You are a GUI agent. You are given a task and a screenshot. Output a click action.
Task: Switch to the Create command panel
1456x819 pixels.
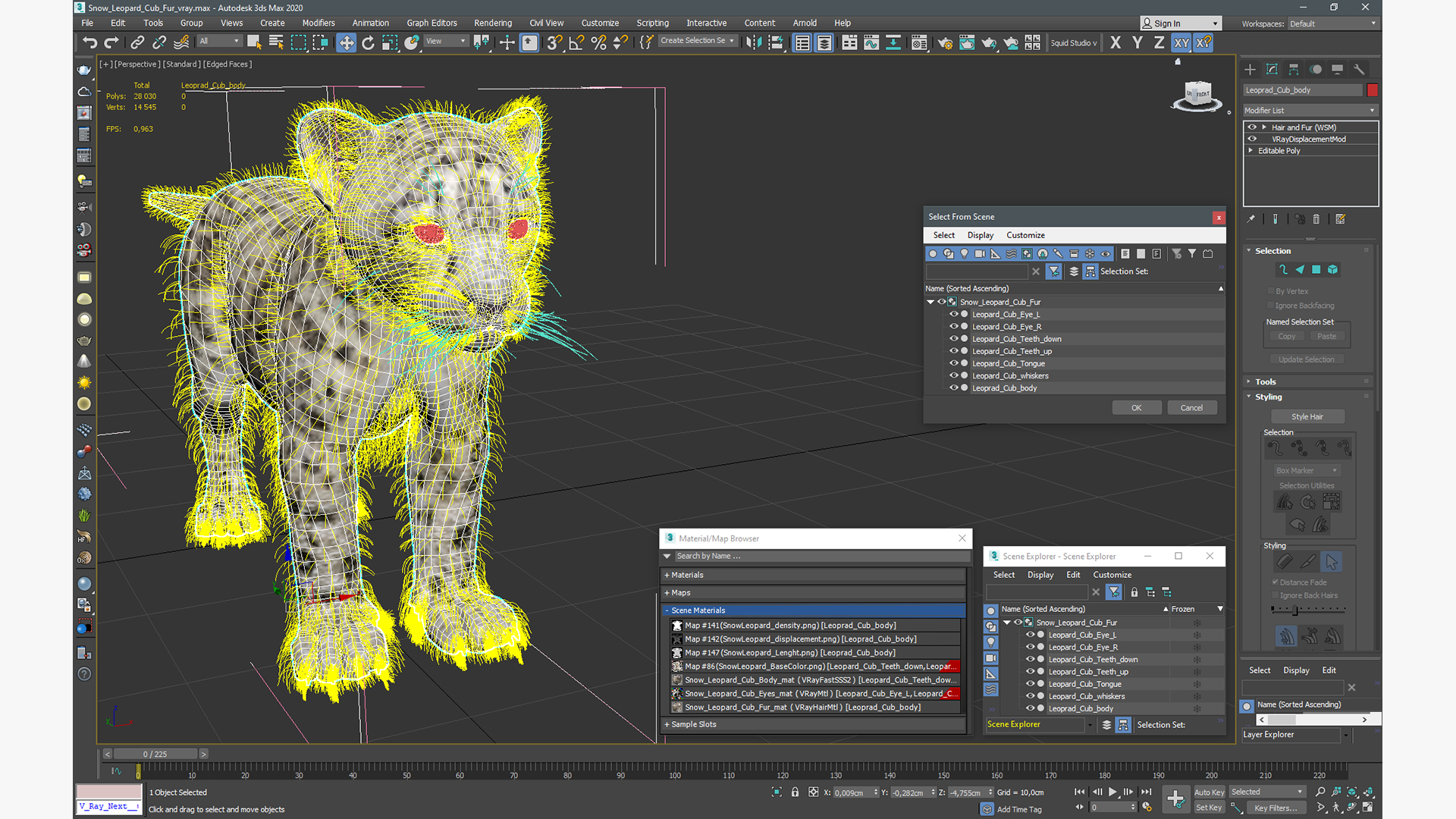tap(1250, 69)
